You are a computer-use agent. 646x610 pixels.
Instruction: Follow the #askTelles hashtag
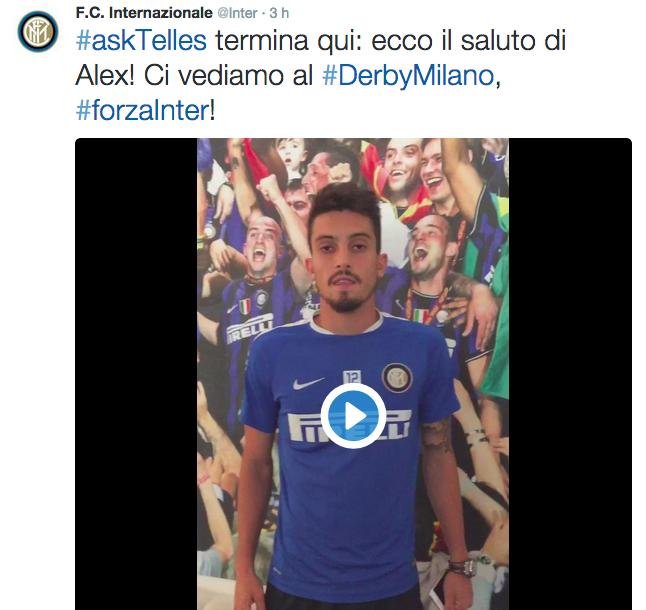pyautogui.click(x=141, y=41)
